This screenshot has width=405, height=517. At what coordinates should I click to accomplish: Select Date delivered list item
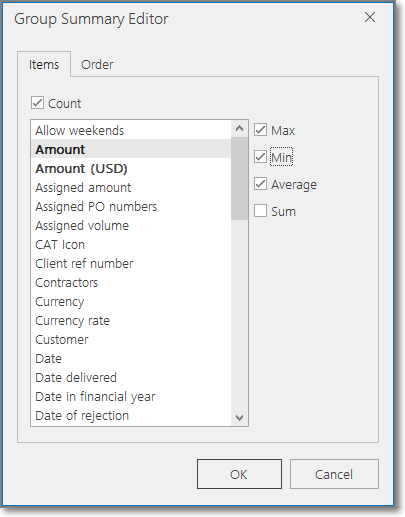(131, 377)
